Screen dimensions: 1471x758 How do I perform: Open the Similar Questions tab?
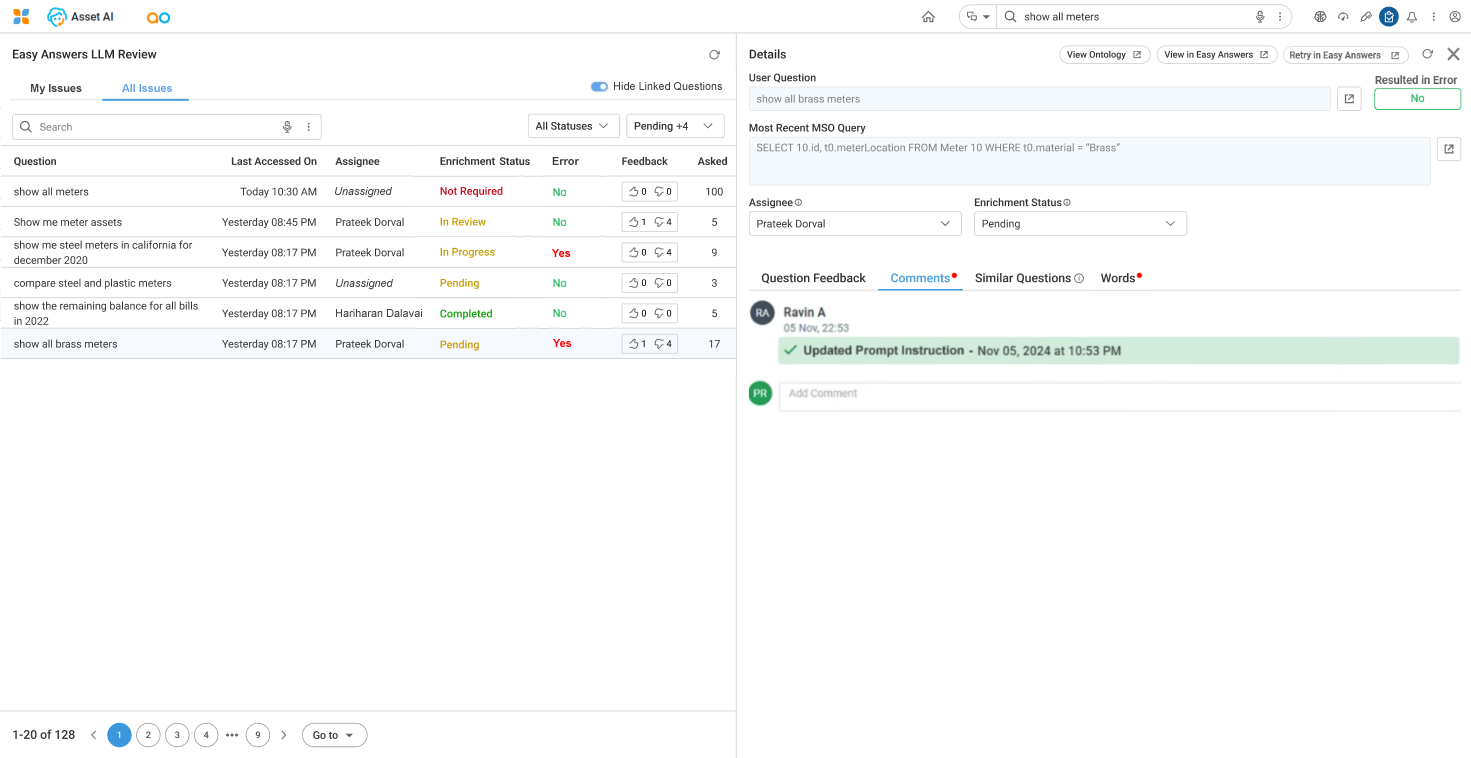click(x=1022, y=278)
